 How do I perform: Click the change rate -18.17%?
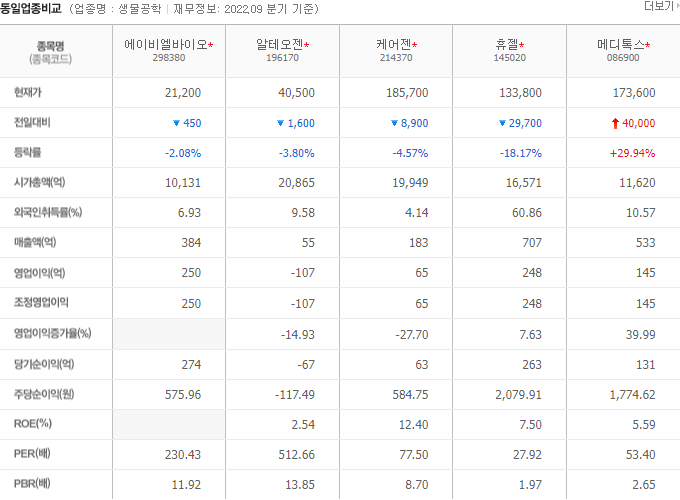[x=520, y=153]
